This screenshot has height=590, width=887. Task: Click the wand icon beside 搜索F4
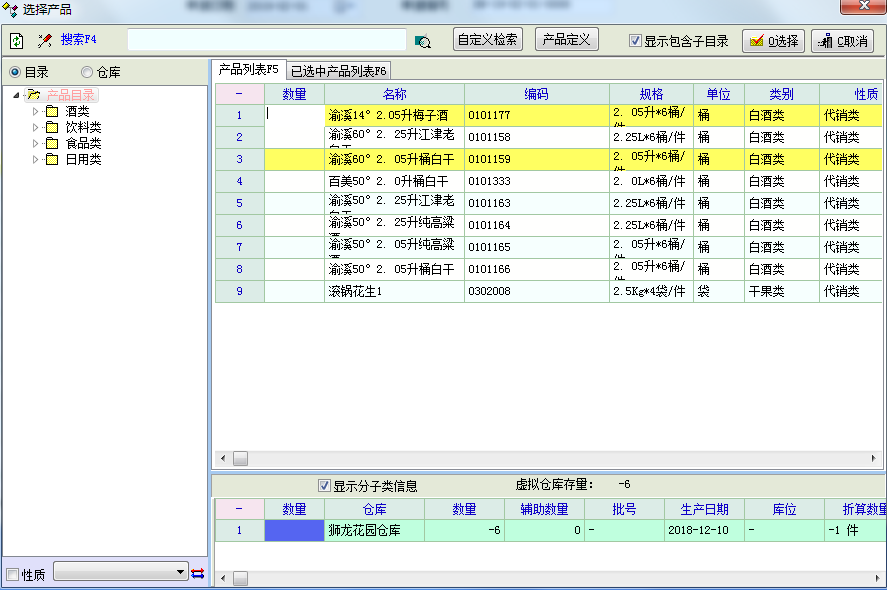pyautogui.click(x=45, y=41)
